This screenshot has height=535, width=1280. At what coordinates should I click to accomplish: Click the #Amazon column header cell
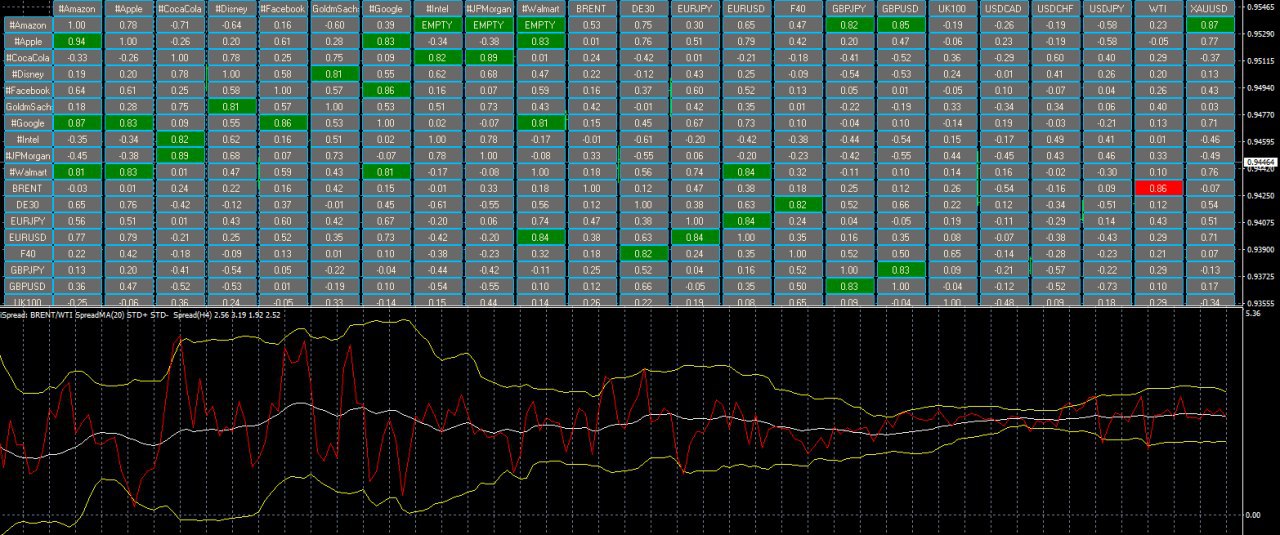click(78, 7)
